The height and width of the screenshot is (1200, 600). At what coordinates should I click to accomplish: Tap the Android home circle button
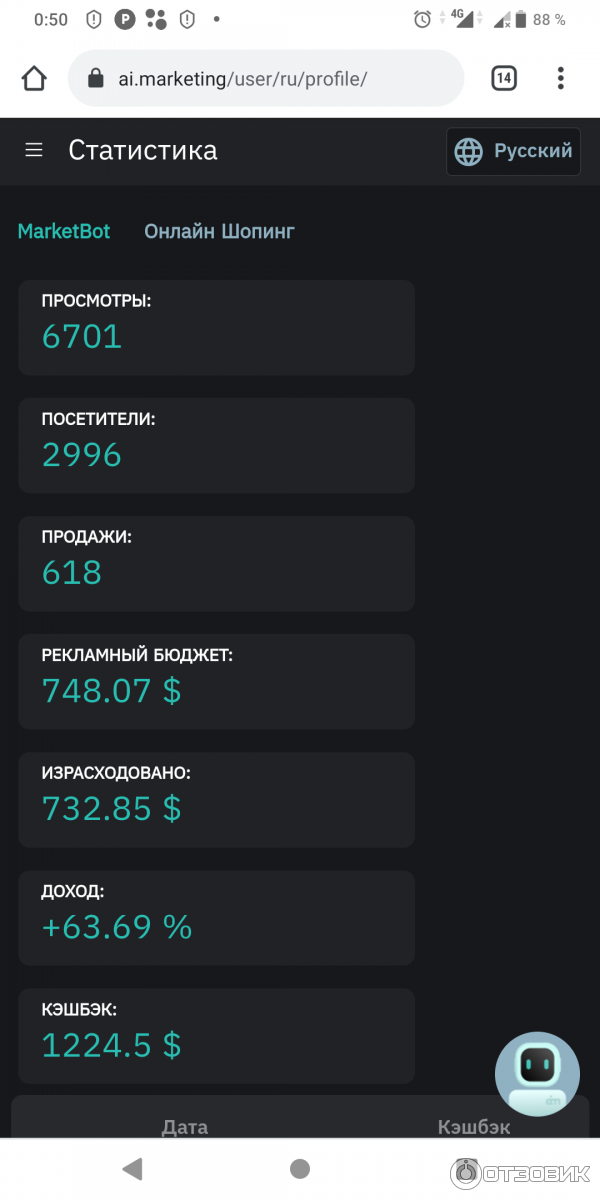pyautogui.click(x=300, y=1168)
